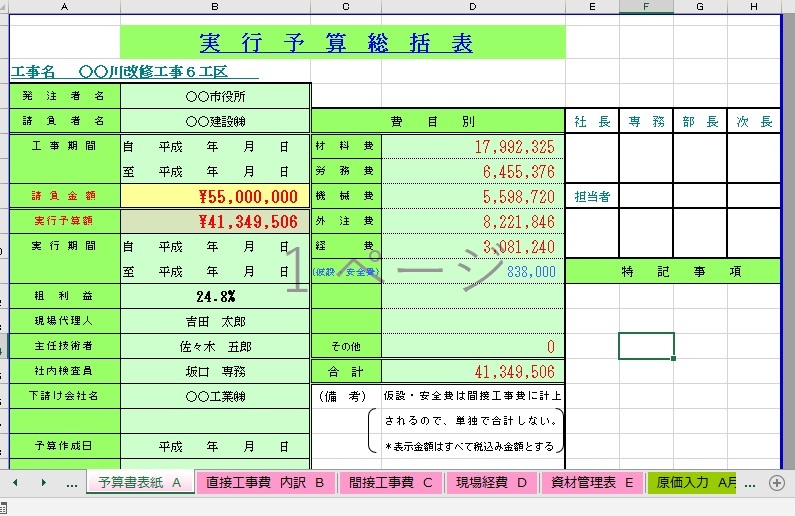Select the 17,992,325 material cost cell

(473, 146)
